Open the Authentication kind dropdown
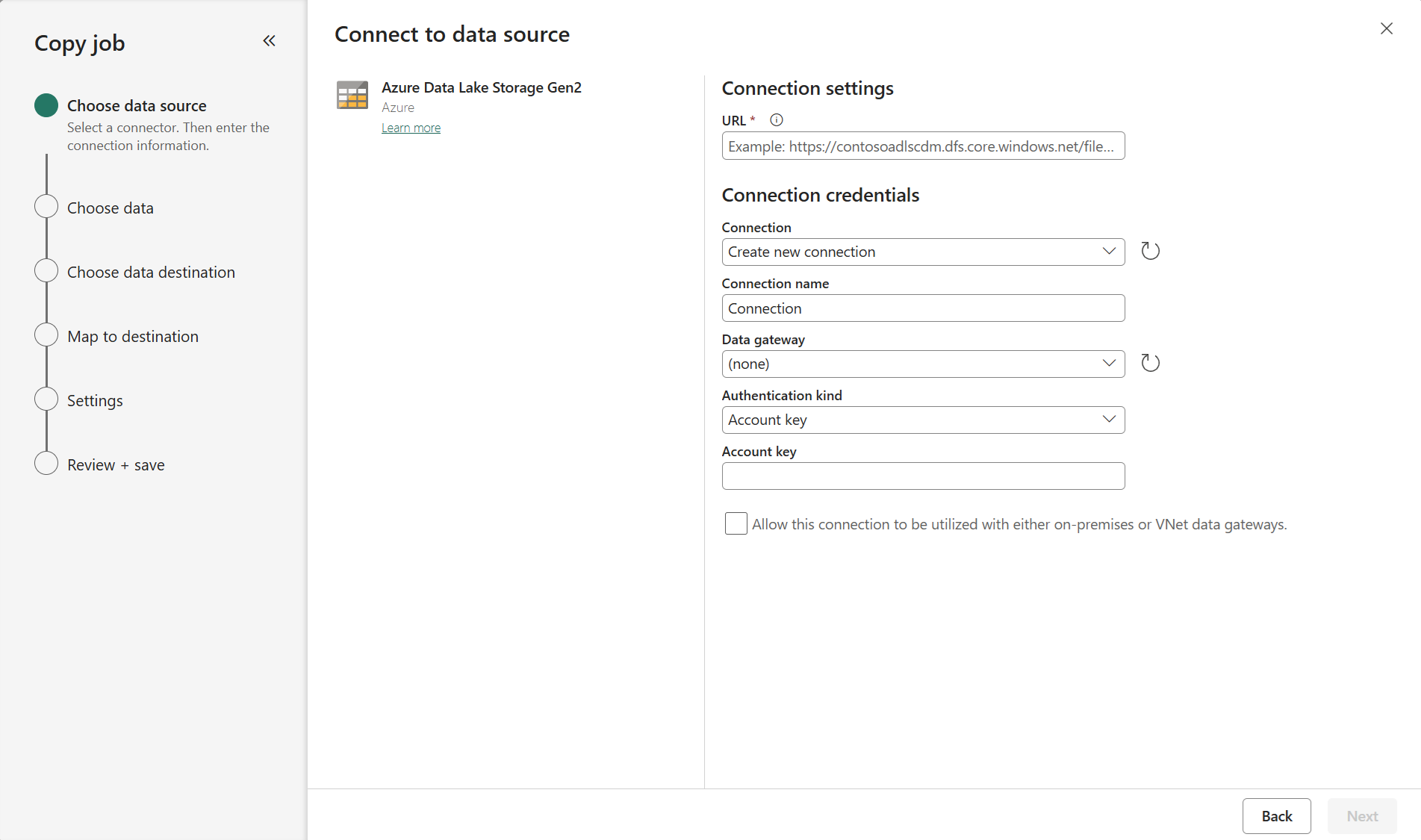This screenshot has height=840, width=1421. point(923,420)
